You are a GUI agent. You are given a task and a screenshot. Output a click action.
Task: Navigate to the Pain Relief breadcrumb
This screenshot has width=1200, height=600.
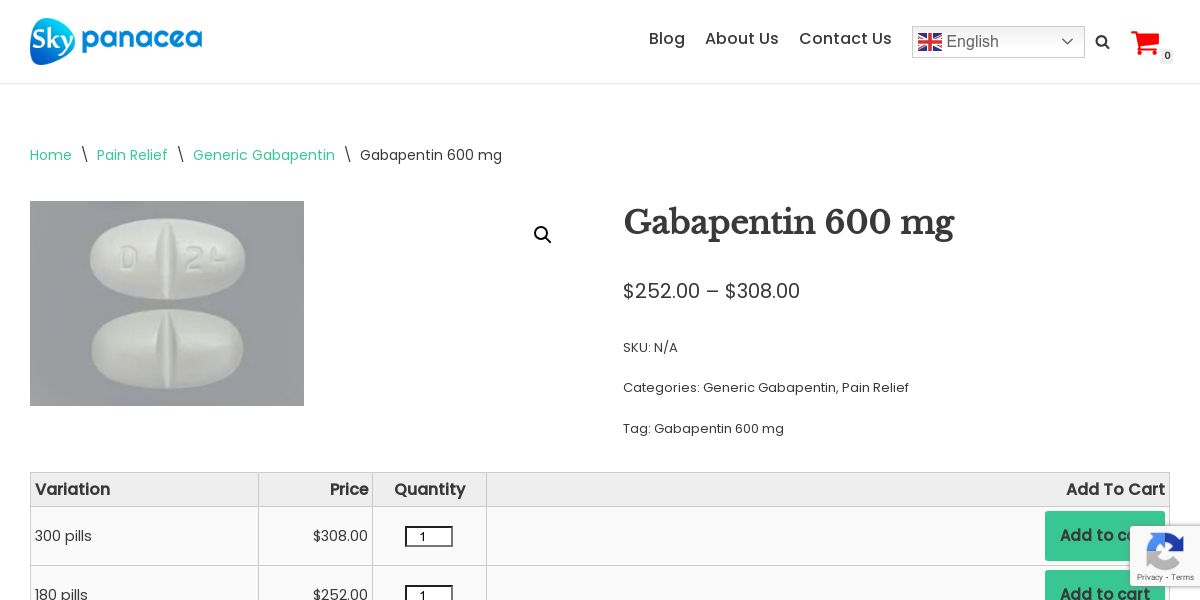(x=132, y=155)
